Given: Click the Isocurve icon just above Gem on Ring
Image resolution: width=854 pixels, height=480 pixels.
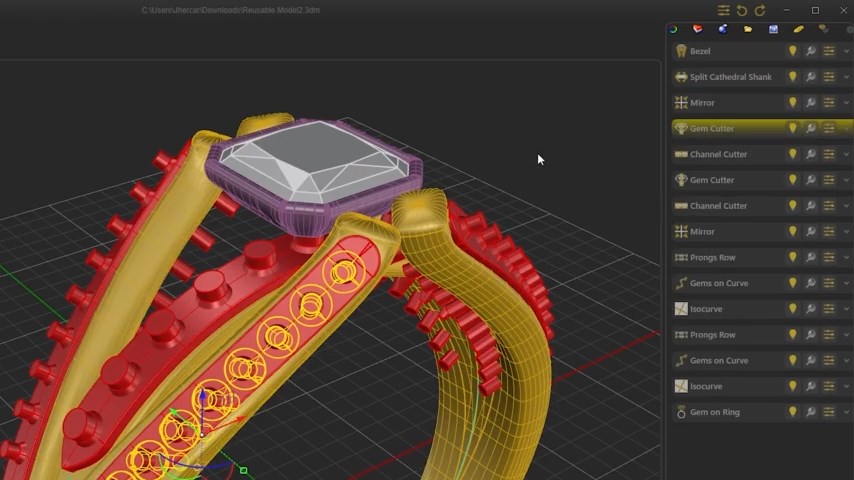Looking at the screenshot, I should tap(681, 386).
